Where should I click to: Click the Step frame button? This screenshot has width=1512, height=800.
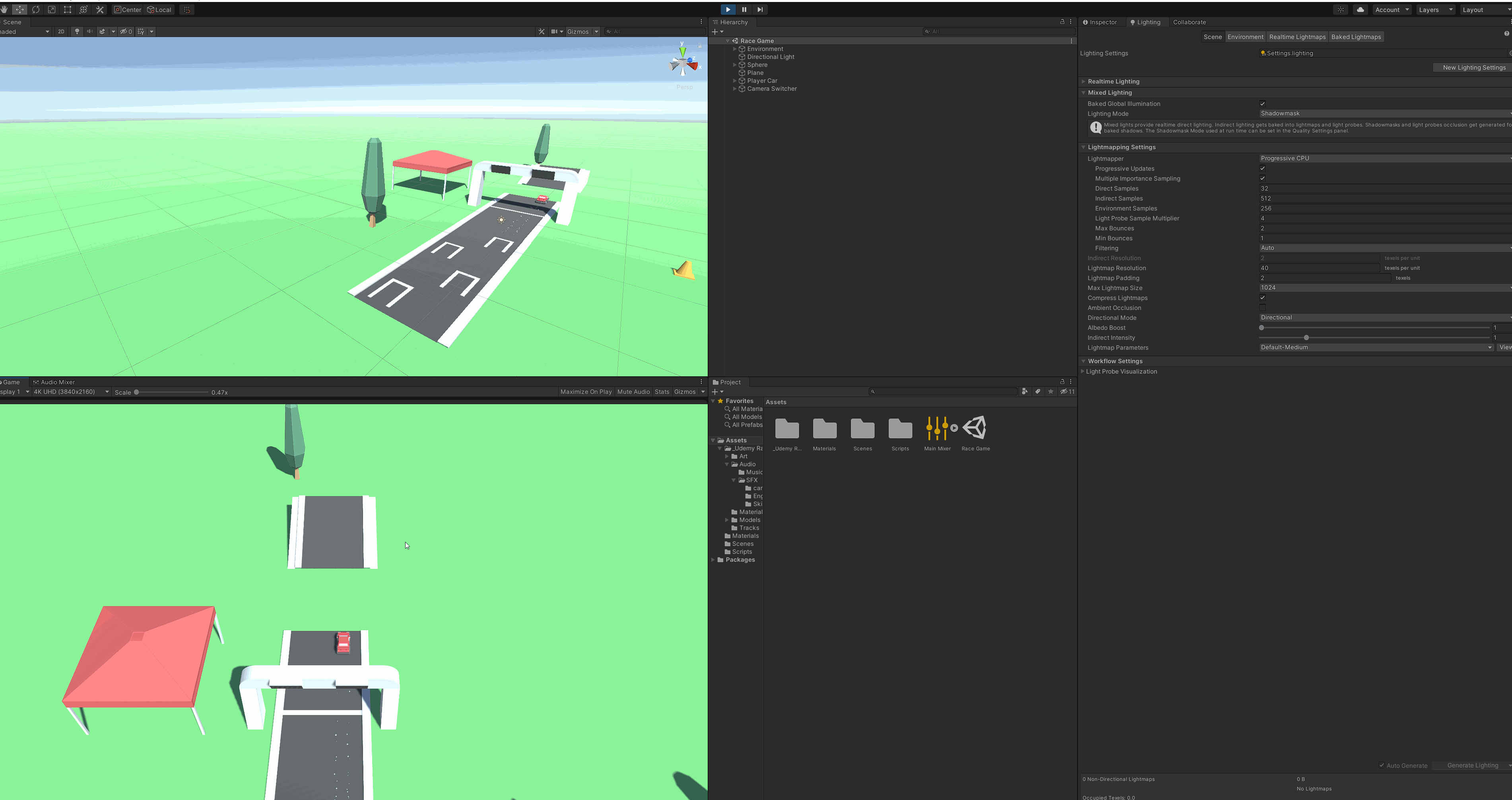click(x=760, y=10)
